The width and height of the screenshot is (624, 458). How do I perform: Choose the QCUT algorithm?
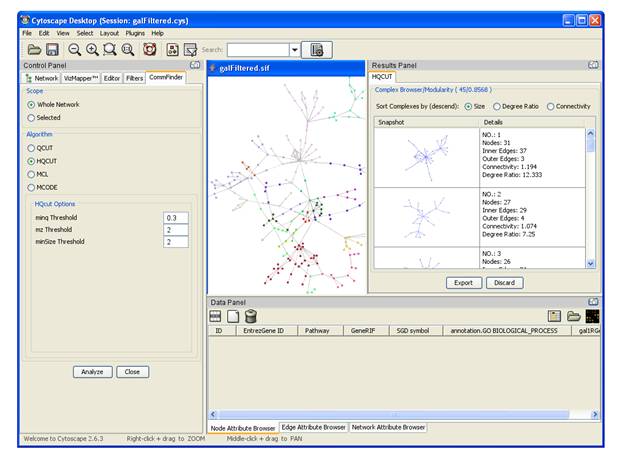40,148
